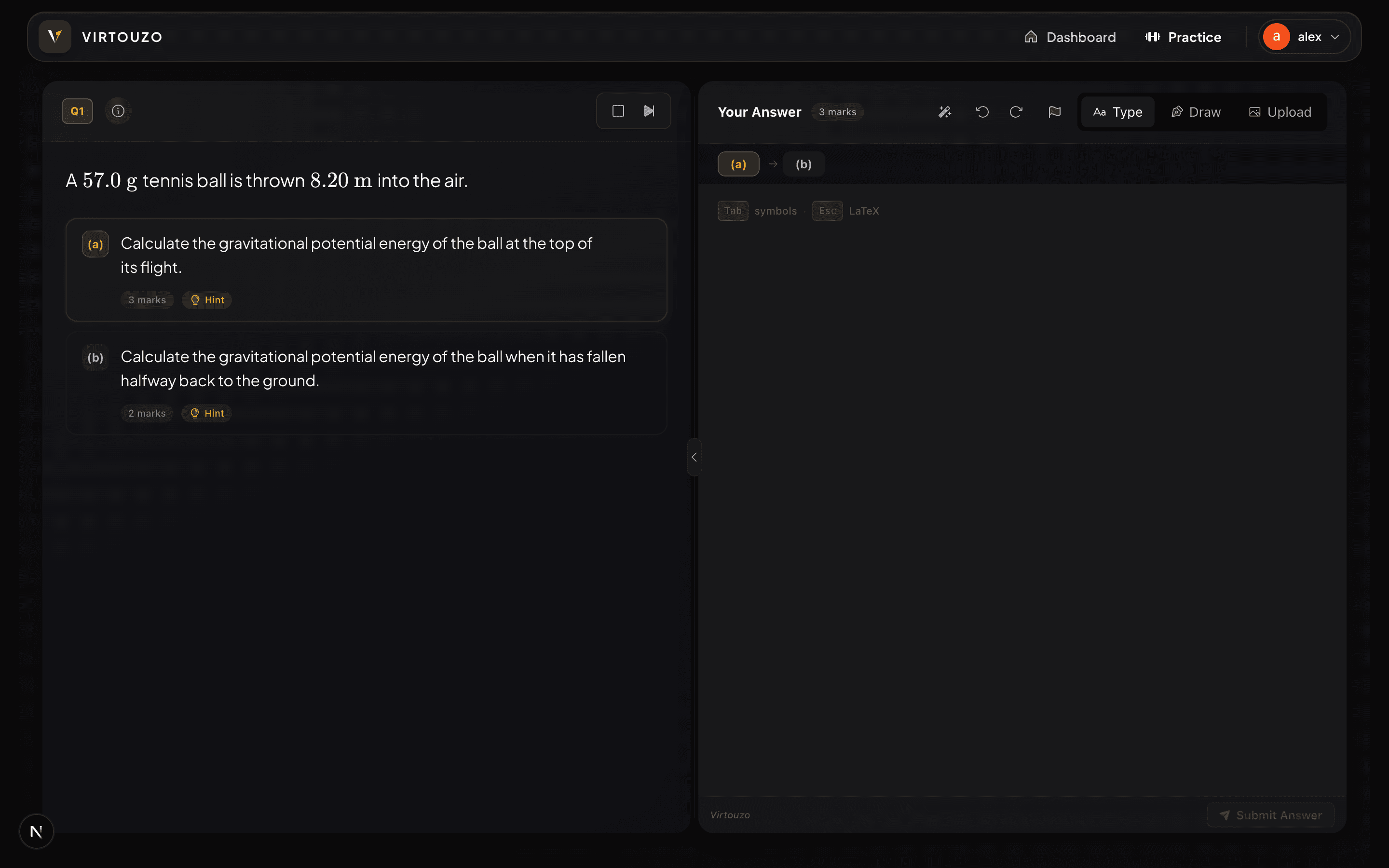Select question part (a) card

coord(366,270)
